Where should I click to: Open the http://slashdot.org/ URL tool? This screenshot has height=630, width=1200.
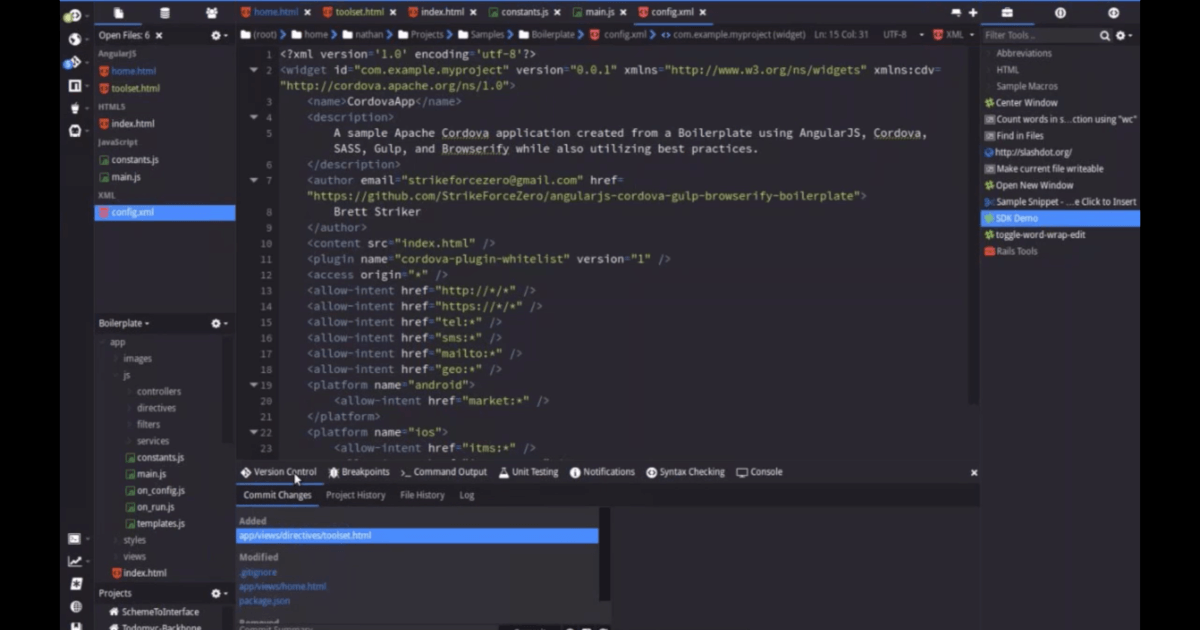(x=1027, y=152)
